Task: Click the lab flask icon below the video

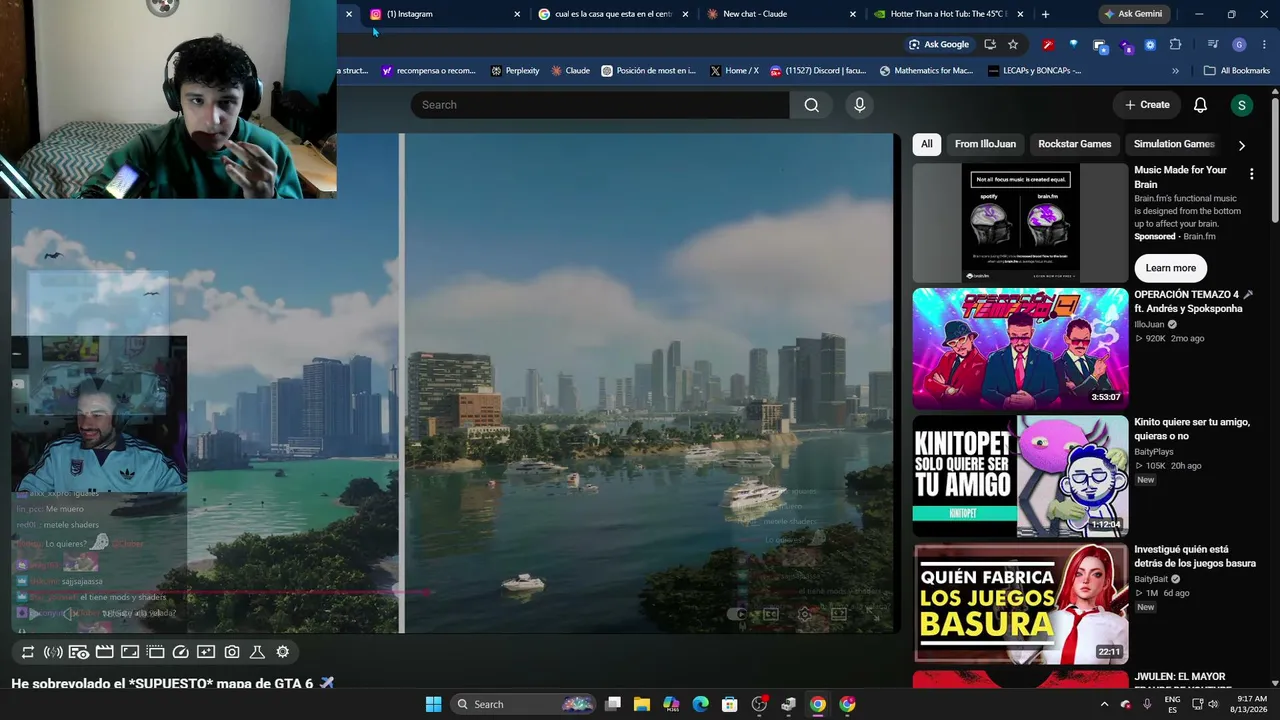Action: tap(257, 652)
